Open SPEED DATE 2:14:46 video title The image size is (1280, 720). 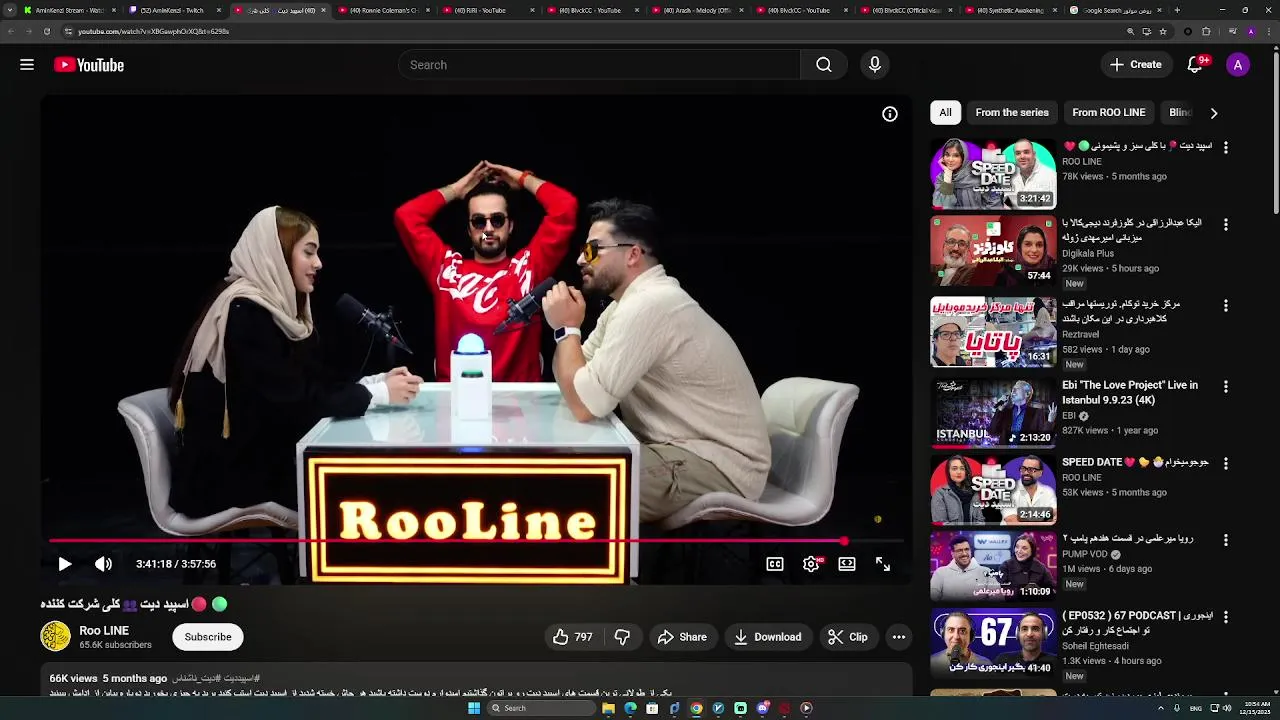click(1135, 462)
